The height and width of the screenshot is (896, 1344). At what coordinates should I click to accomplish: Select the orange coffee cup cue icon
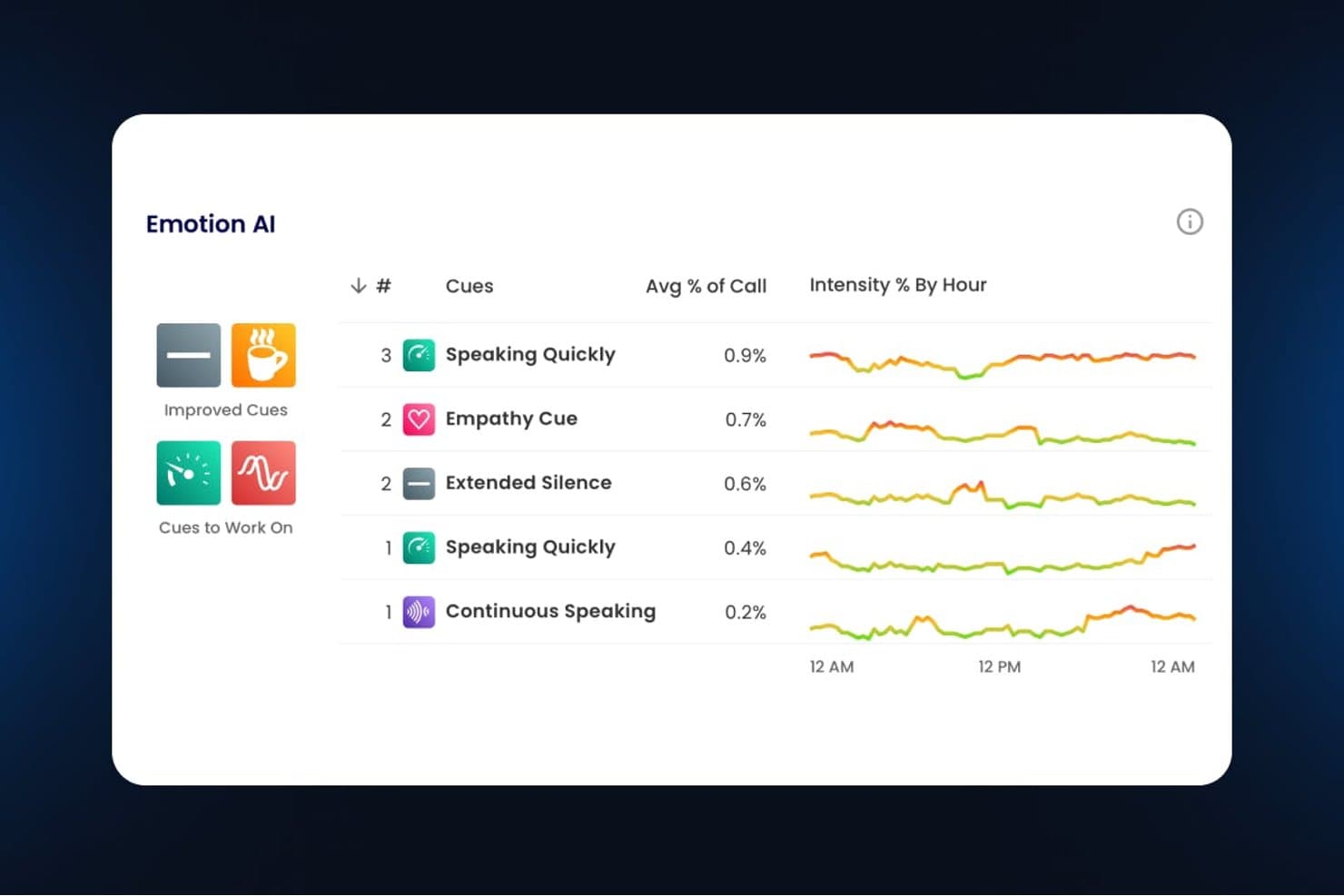click(x=263, y=355)
